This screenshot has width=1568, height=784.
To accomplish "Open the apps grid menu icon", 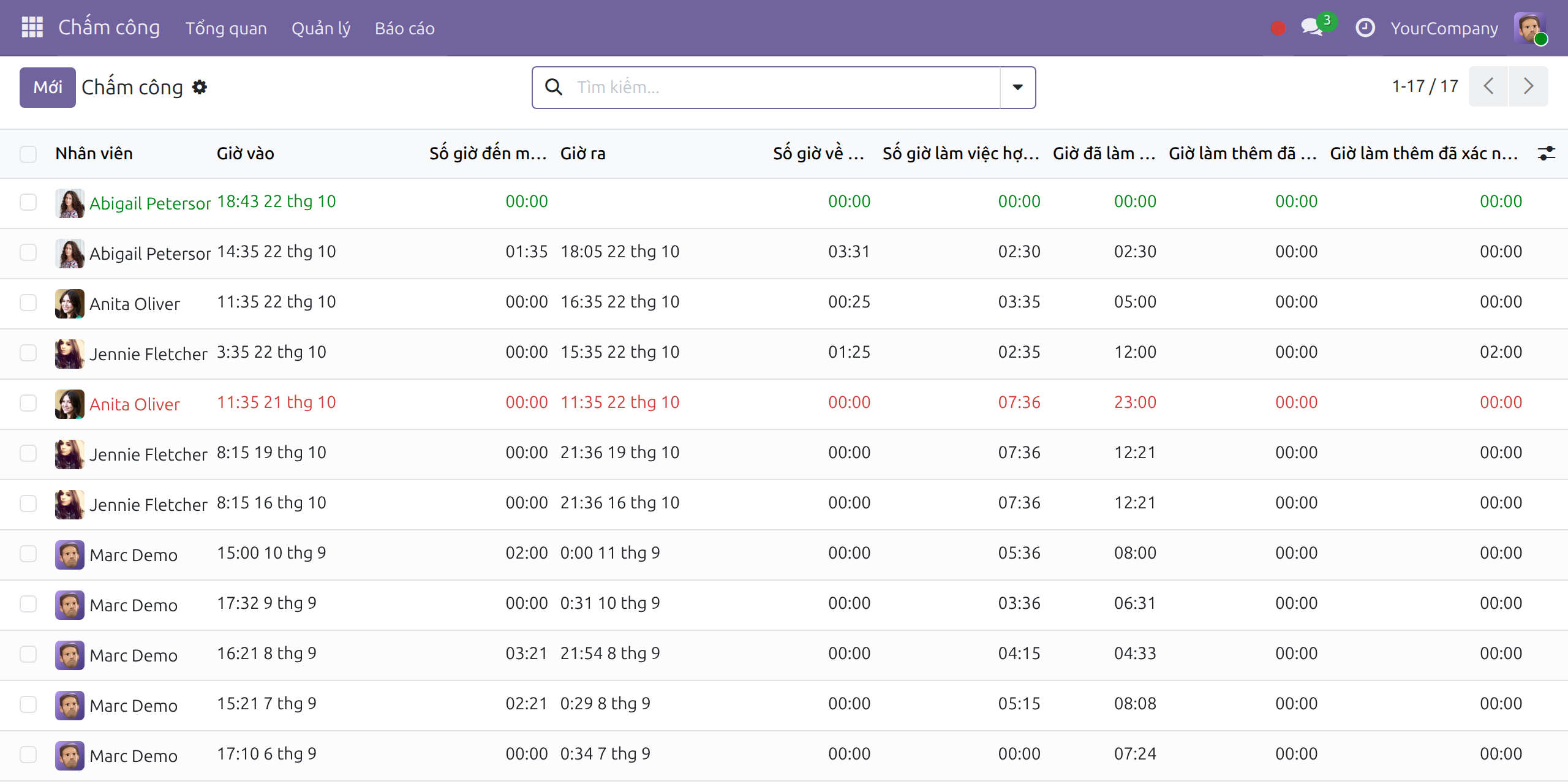I will click(x=32, y=28).
